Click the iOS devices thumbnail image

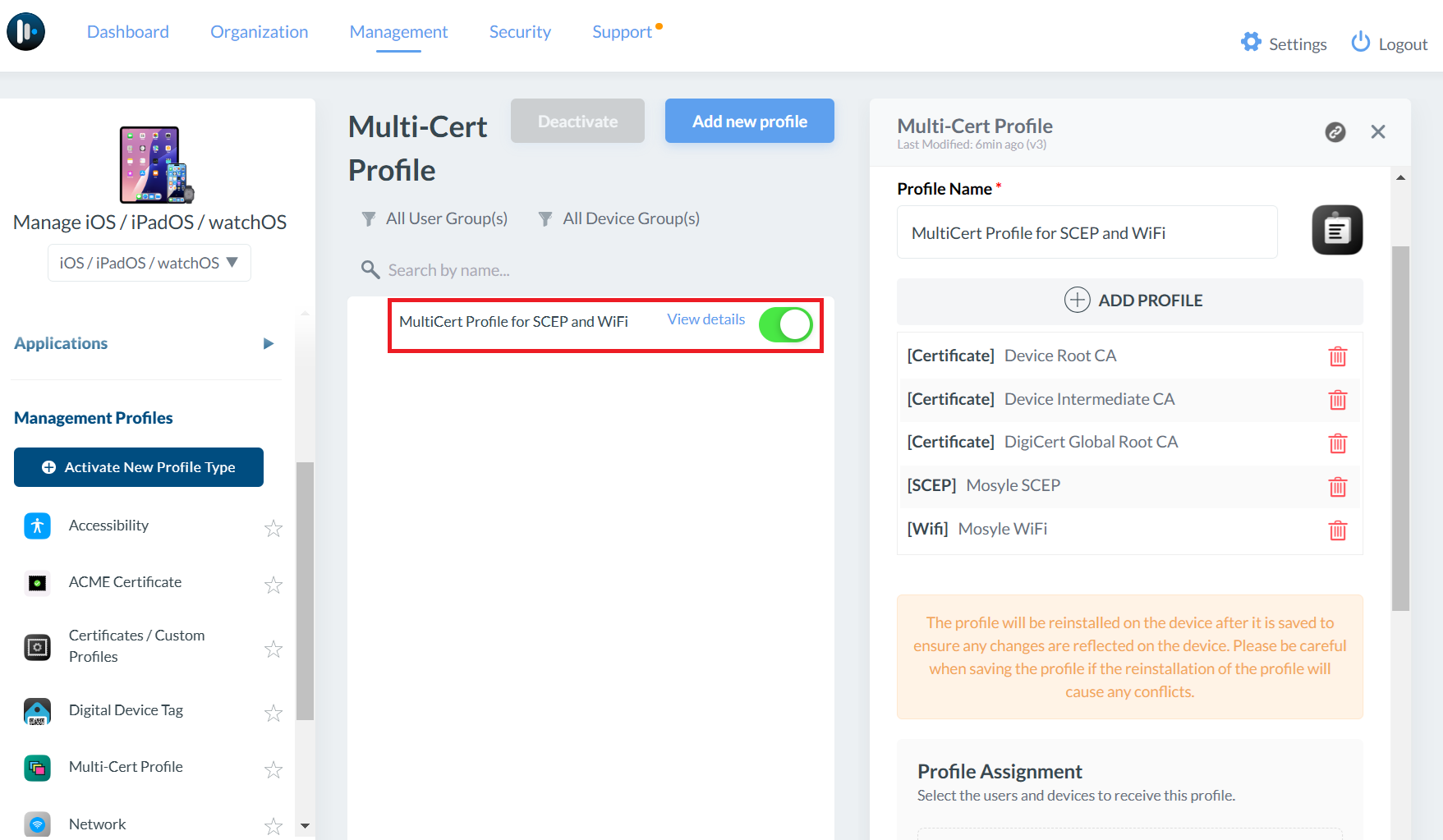(157, 164)
